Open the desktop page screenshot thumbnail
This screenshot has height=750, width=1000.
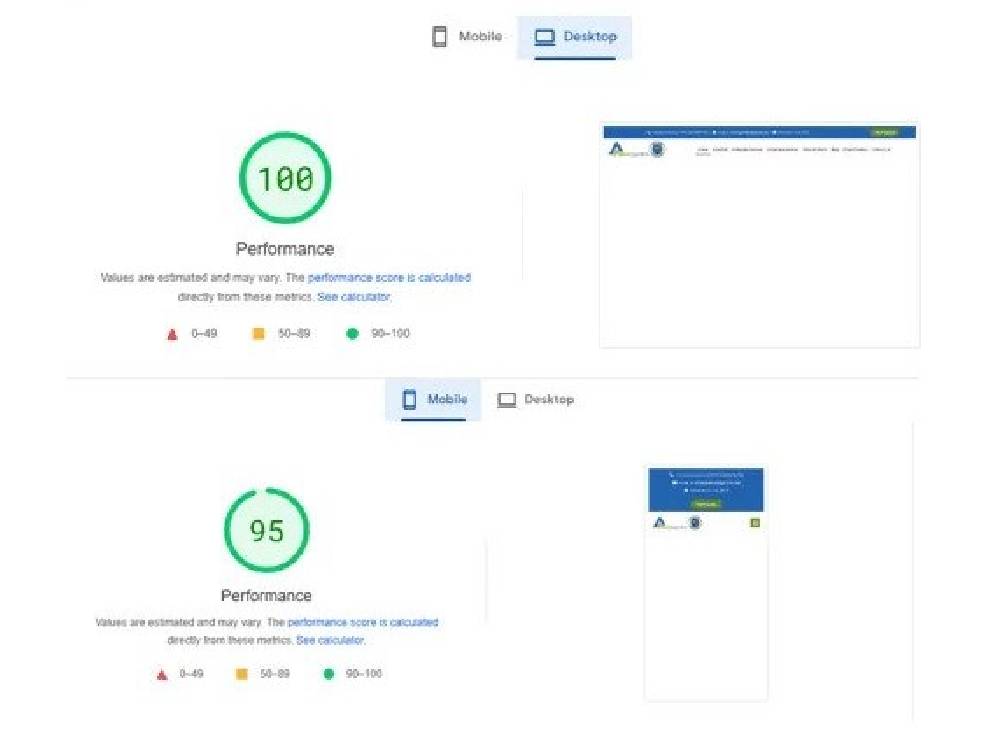tap(760, 235)
